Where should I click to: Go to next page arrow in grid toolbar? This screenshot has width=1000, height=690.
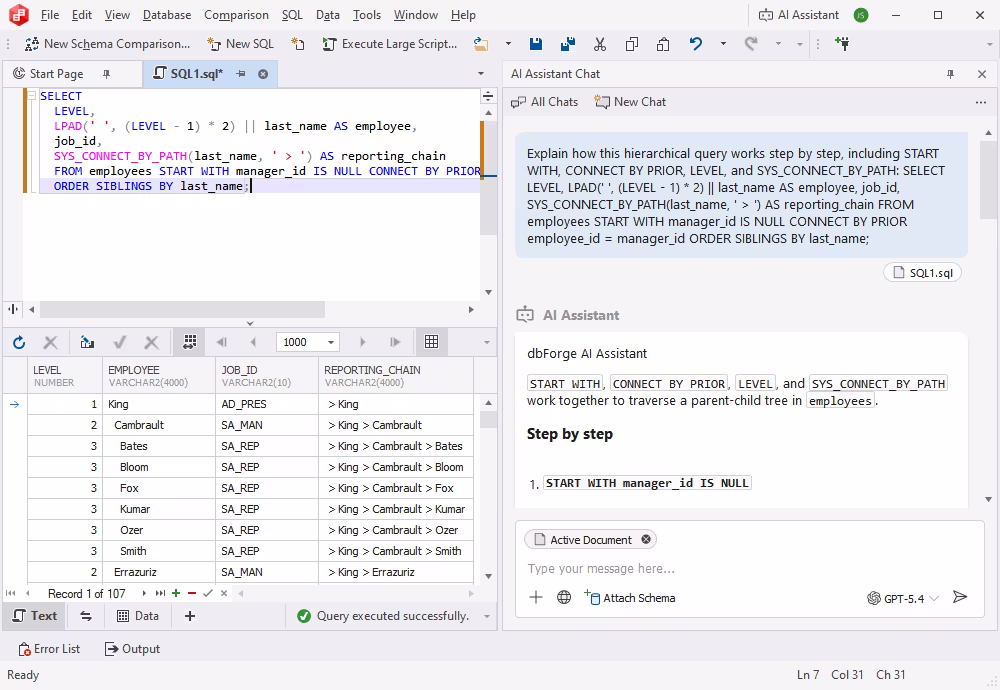[363, 342]
